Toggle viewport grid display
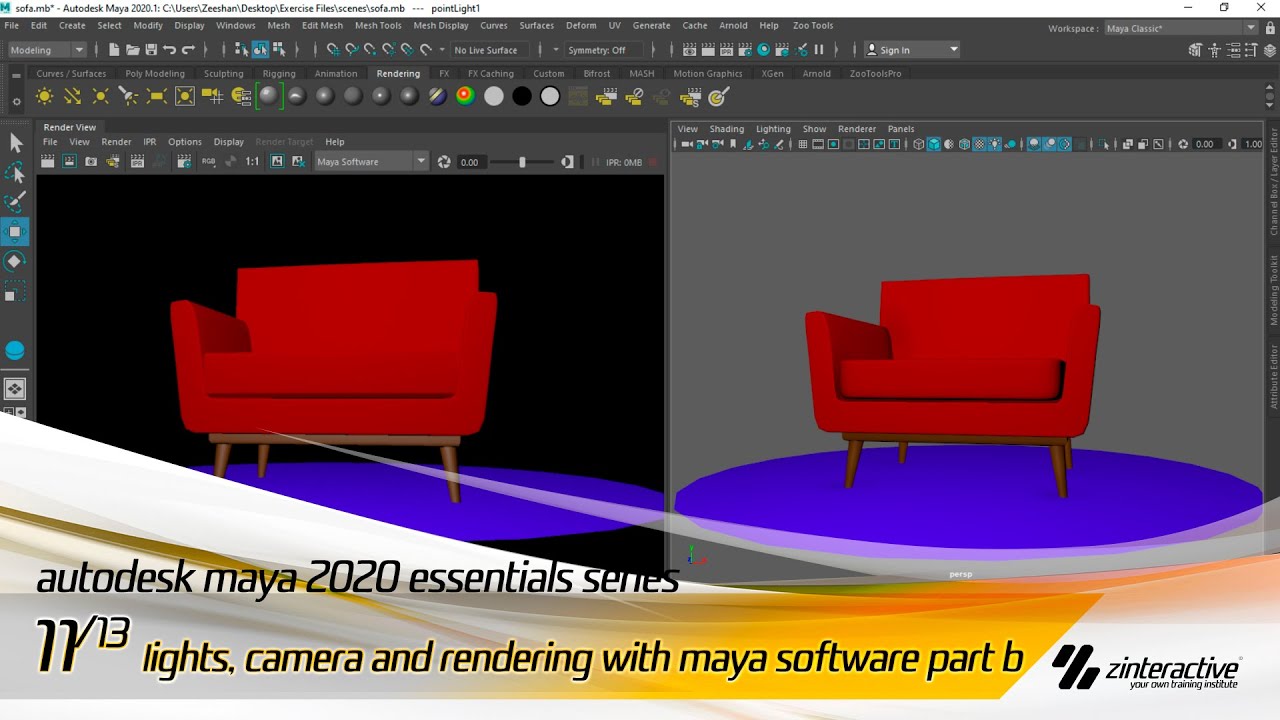 pos(802,144)
